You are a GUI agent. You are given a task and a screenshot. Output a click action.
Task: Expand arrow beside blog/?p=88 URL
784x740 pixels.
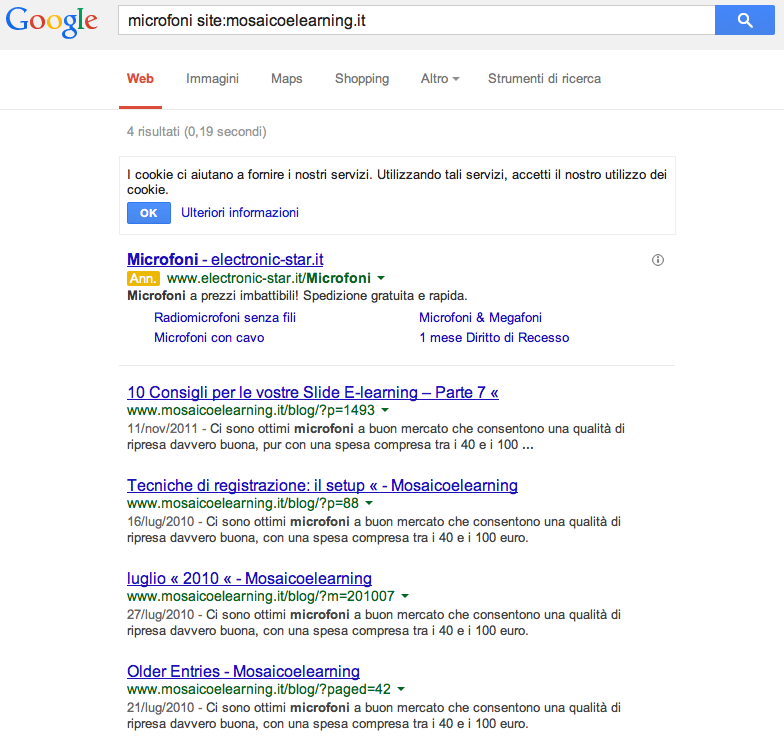pyautogui.click(x=369, y=503)
